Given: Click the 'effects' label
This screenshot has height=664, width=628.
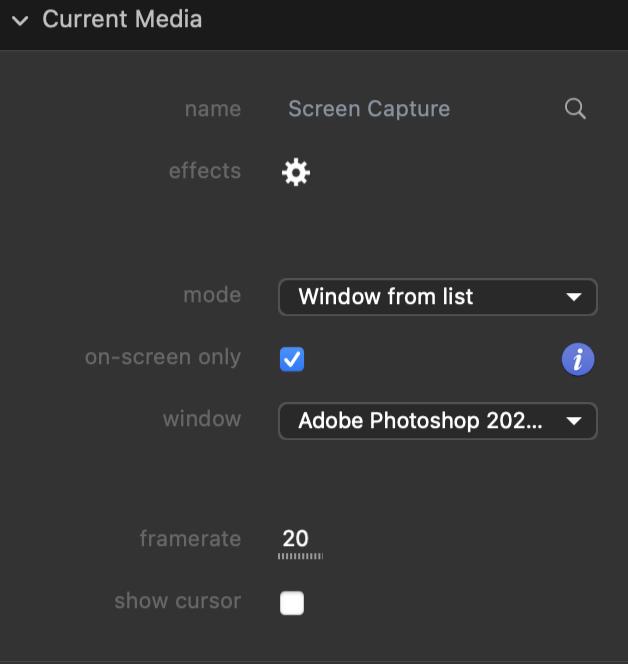Looking at the screenshot, I should click(x=204, y=171).
